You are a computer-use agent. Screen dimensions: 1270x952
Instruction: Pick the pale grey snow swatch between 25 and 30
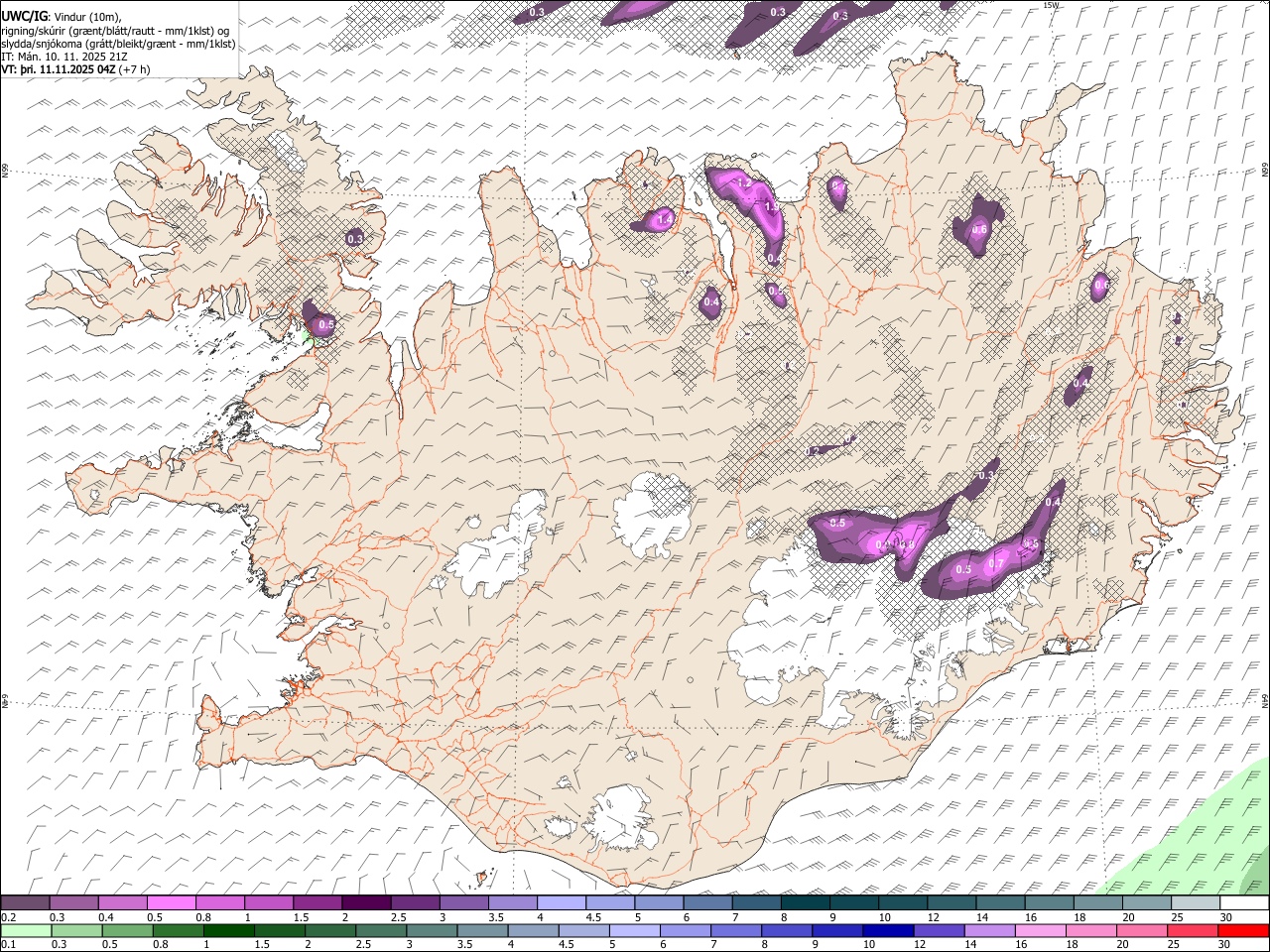click(x=1195, y=903)
